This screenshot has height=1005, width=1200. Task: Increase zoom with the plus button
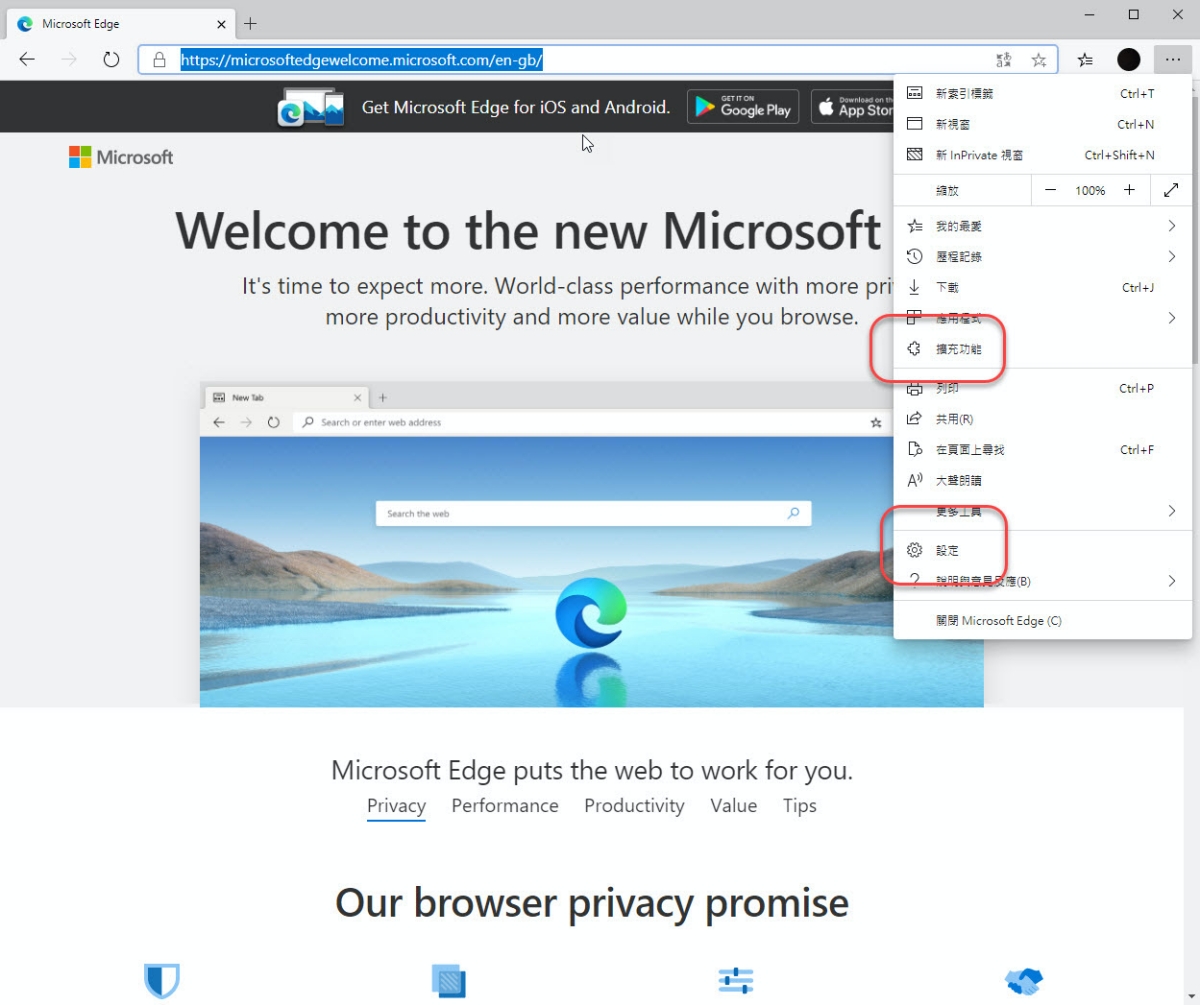1129,190
